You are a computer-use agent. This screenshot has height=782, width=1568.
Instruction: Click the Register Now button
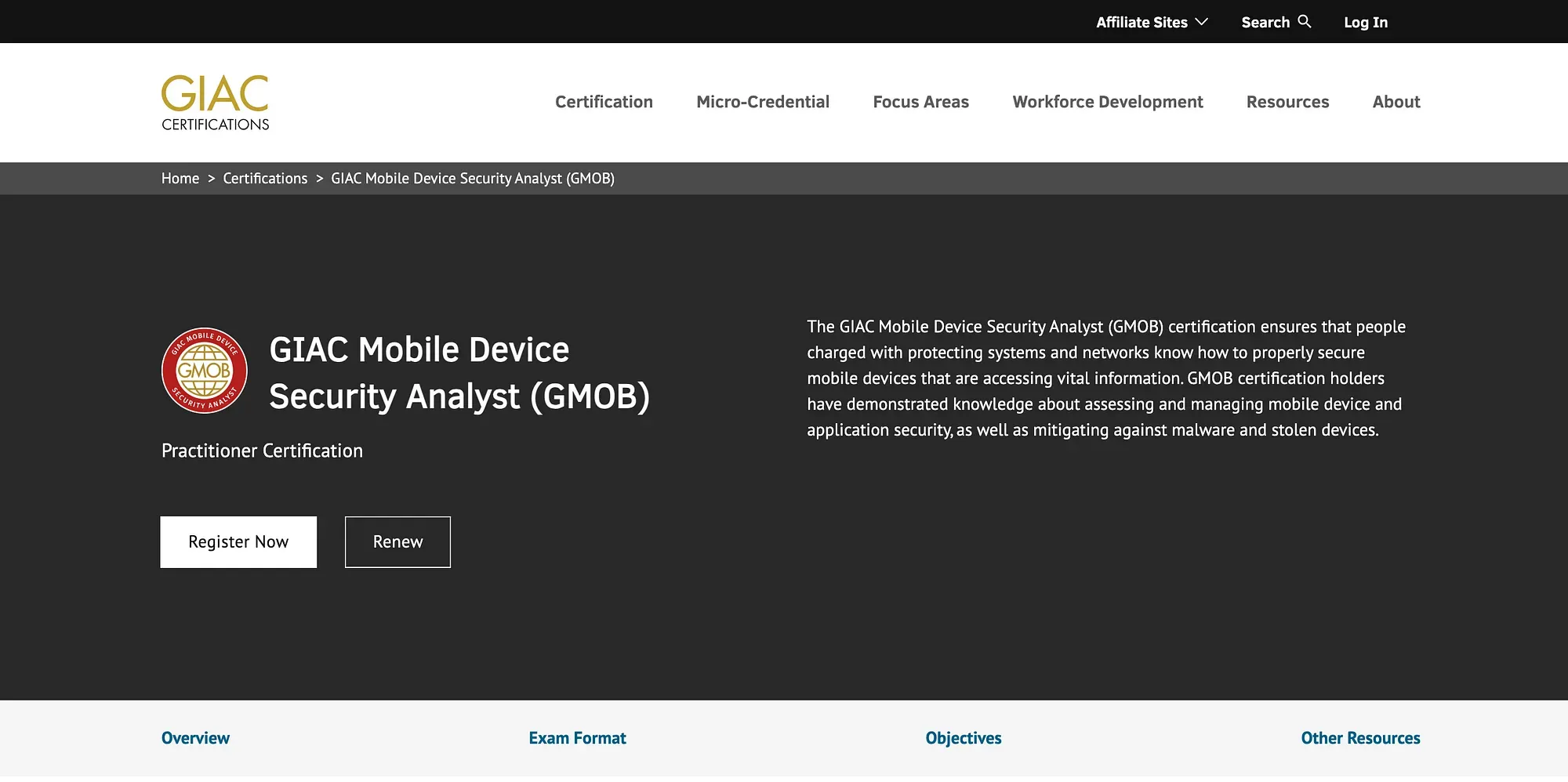(x=238, y=541)
